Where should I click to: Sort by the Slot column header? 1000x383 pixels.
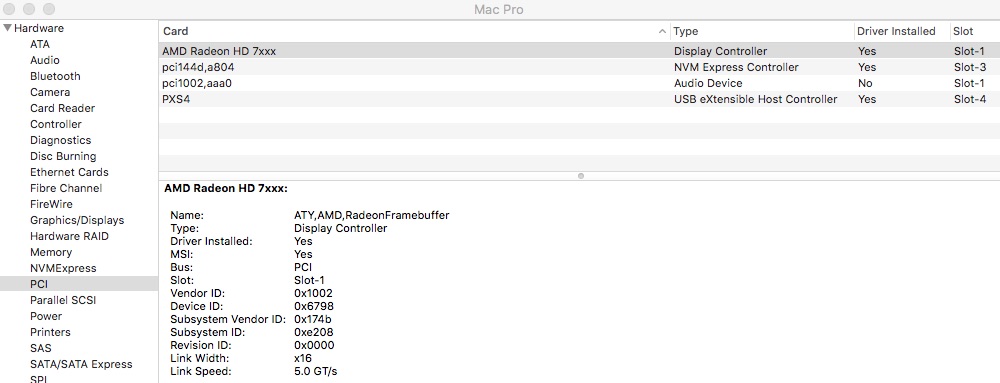(x=974, y=31)
